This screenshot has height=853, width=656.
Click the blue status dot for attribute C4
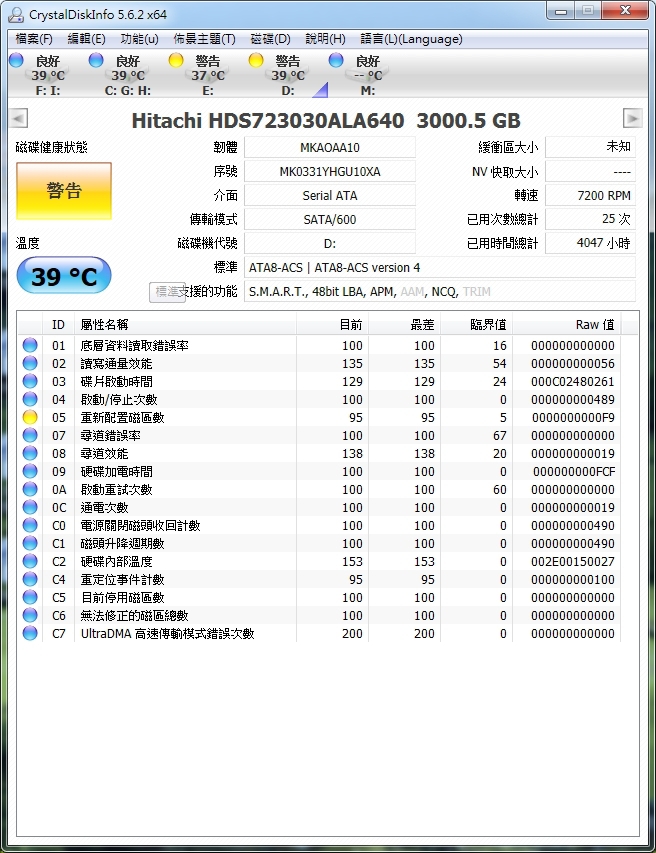tap(30, 579)
